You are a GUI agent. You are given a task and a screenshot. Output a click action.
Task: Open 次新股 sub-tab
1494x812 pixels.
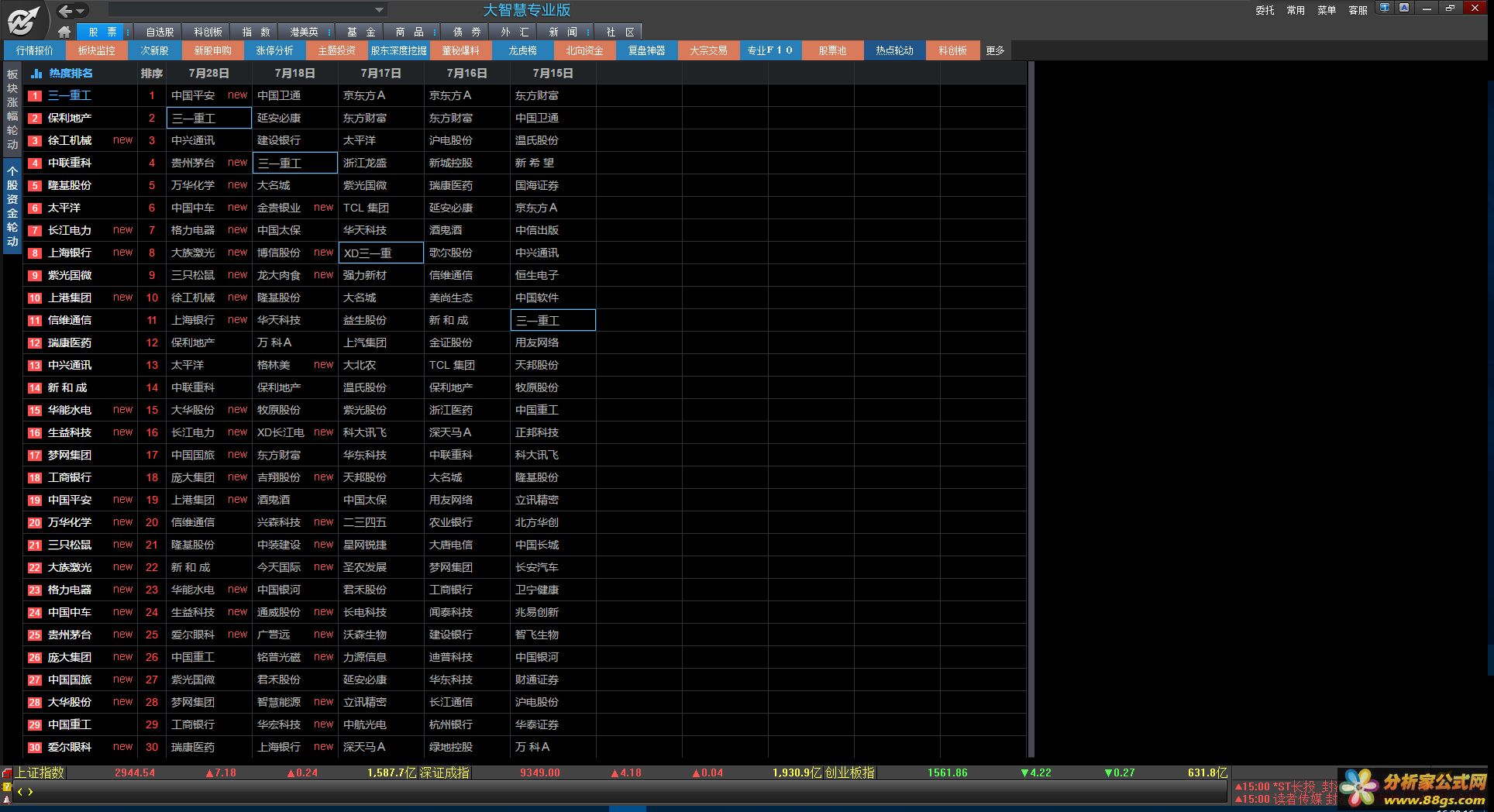154,50
